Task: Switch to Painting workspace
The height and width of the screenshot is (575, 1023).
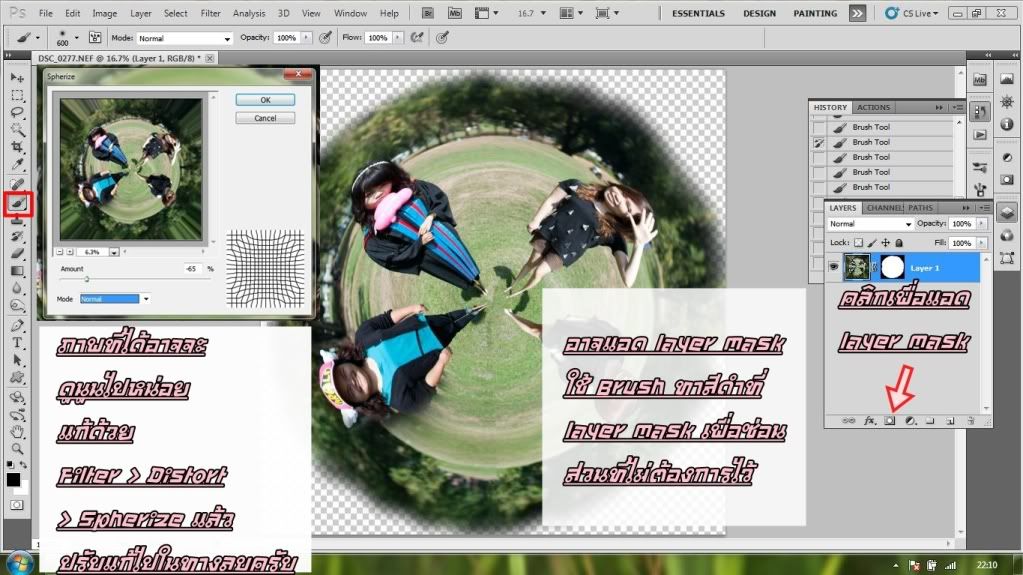Action: pyautogui.click(x=815, y=13)
